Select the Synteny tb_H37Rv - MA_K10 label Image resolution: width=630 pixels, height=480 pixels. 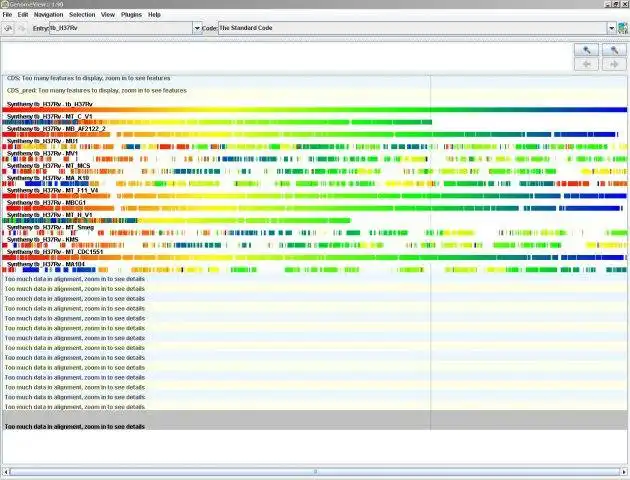click(48, 178)
